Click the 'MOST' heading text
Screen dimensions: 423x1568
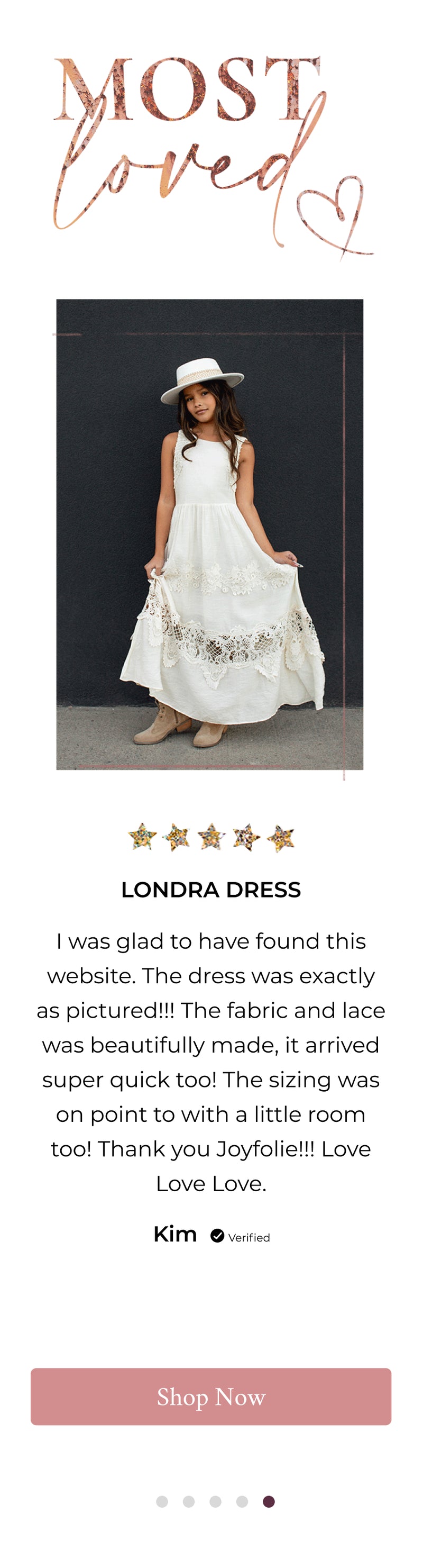pyautogui.click(x=187, y=89)
